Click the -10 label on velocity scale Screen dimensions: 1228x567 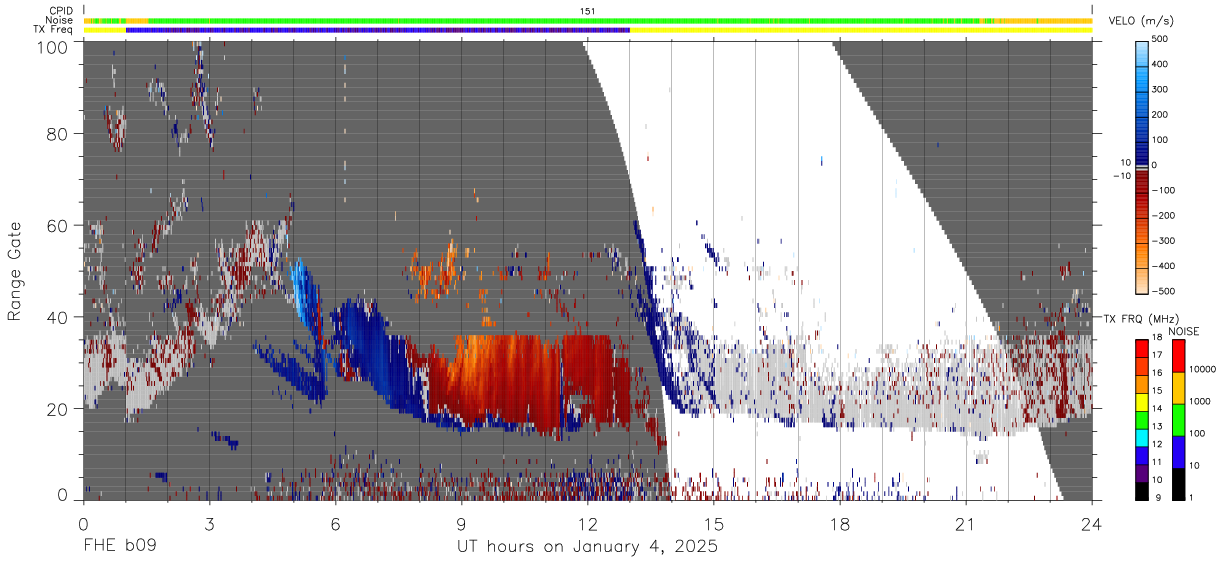(1120, 176)
